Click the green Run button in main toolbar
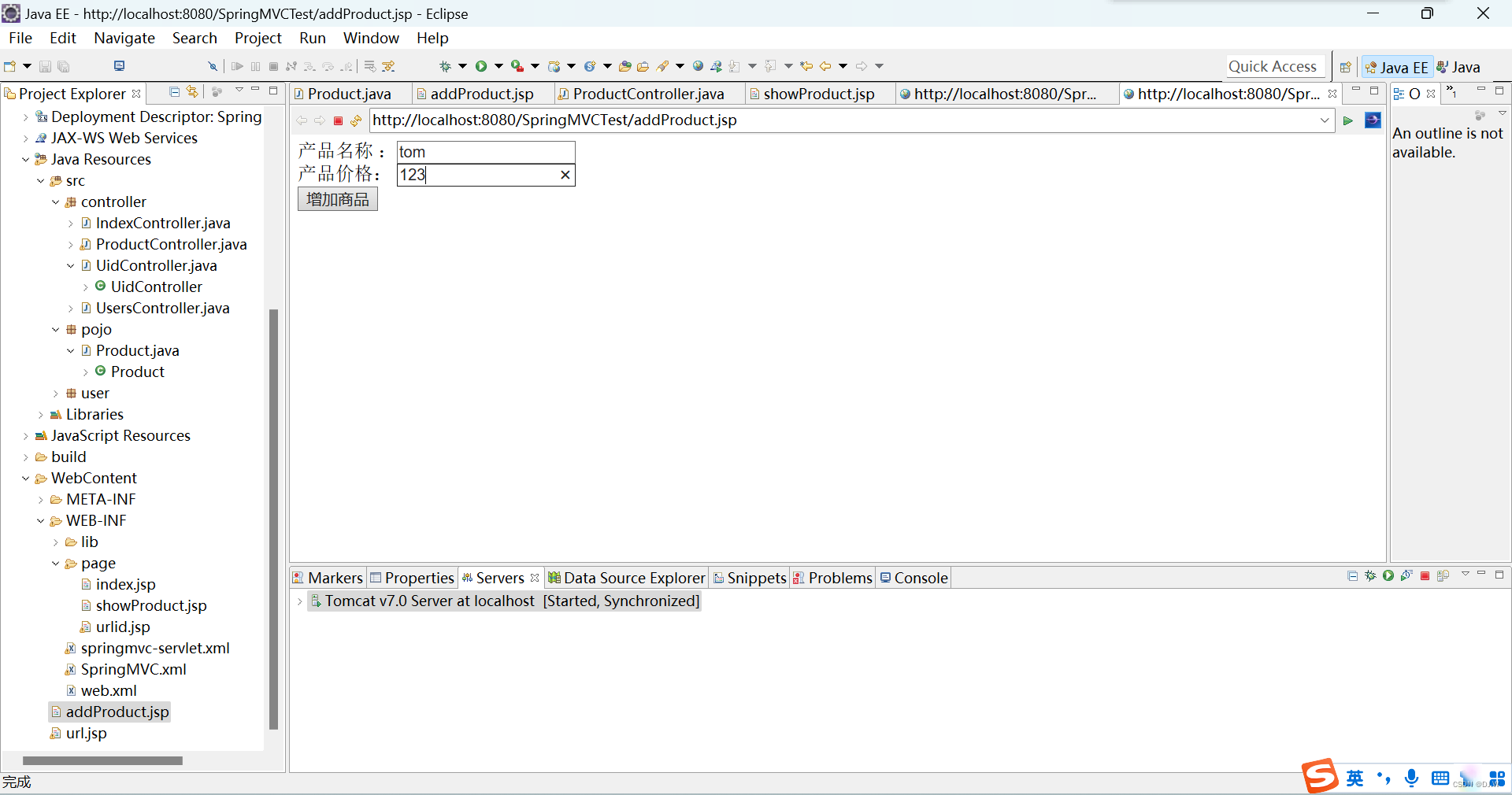 coord(480,66)
